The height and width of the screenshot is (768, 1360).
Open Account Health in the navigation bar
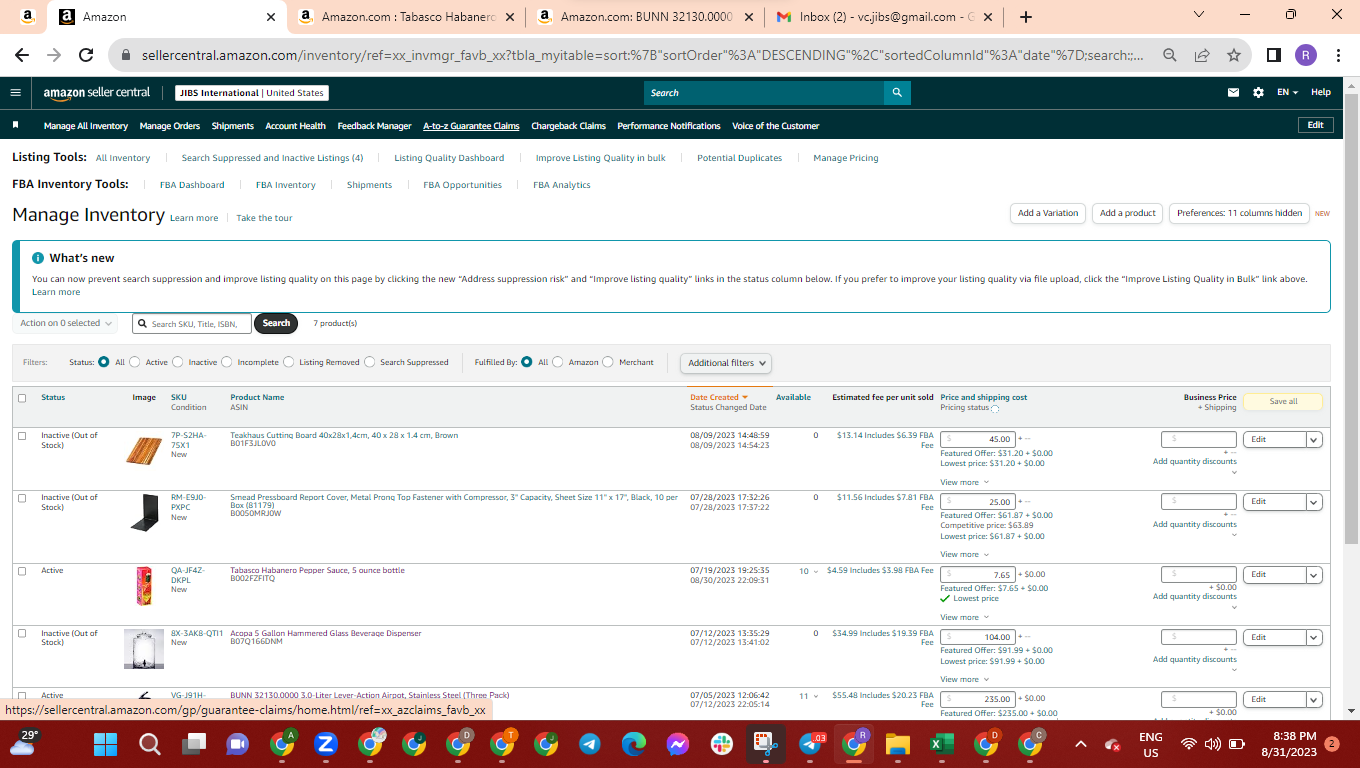click(295, 126)
